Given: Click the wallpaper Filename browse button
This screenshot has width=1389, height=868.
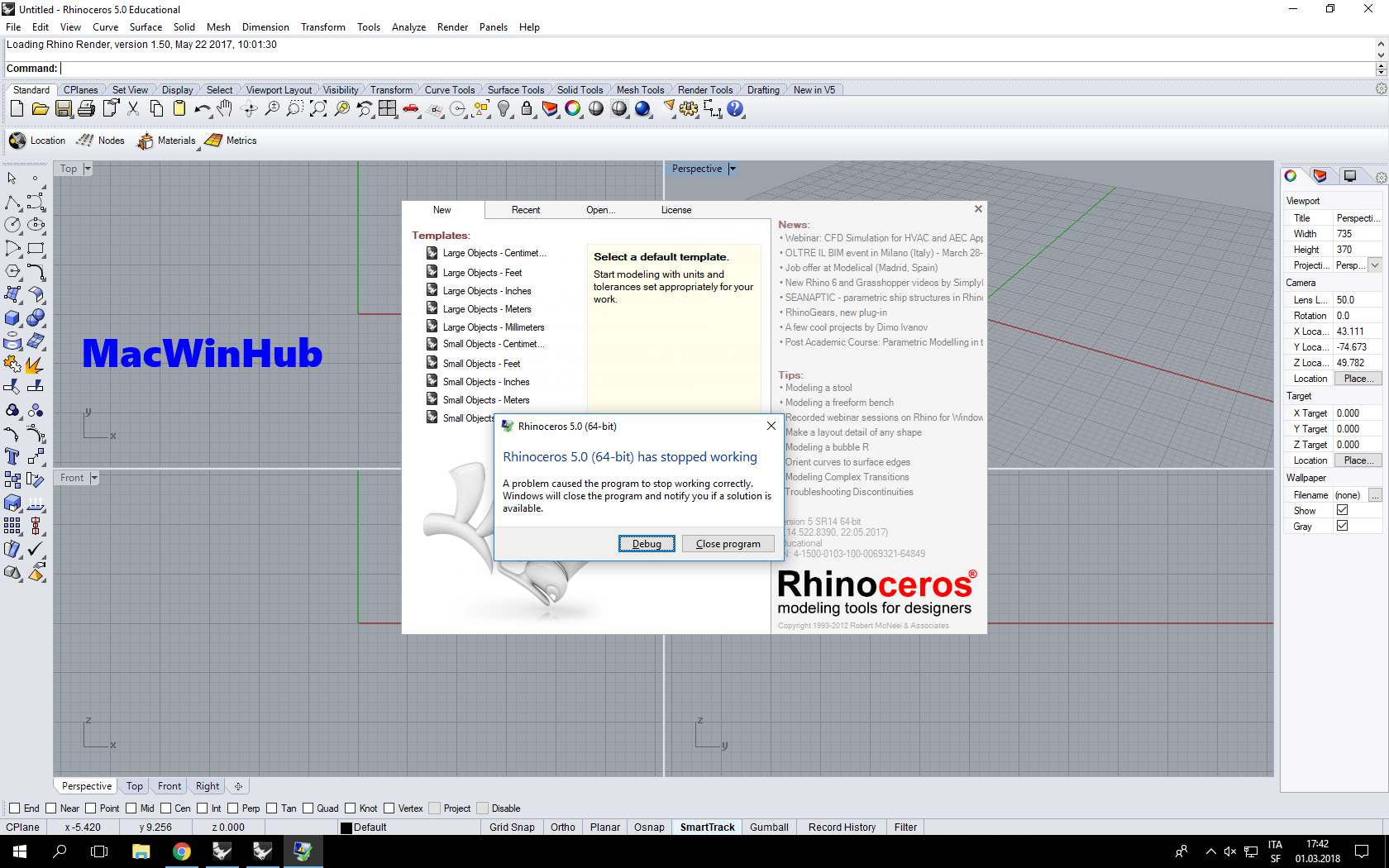Looking at the screenshot, I should [x=1375, y=495].
